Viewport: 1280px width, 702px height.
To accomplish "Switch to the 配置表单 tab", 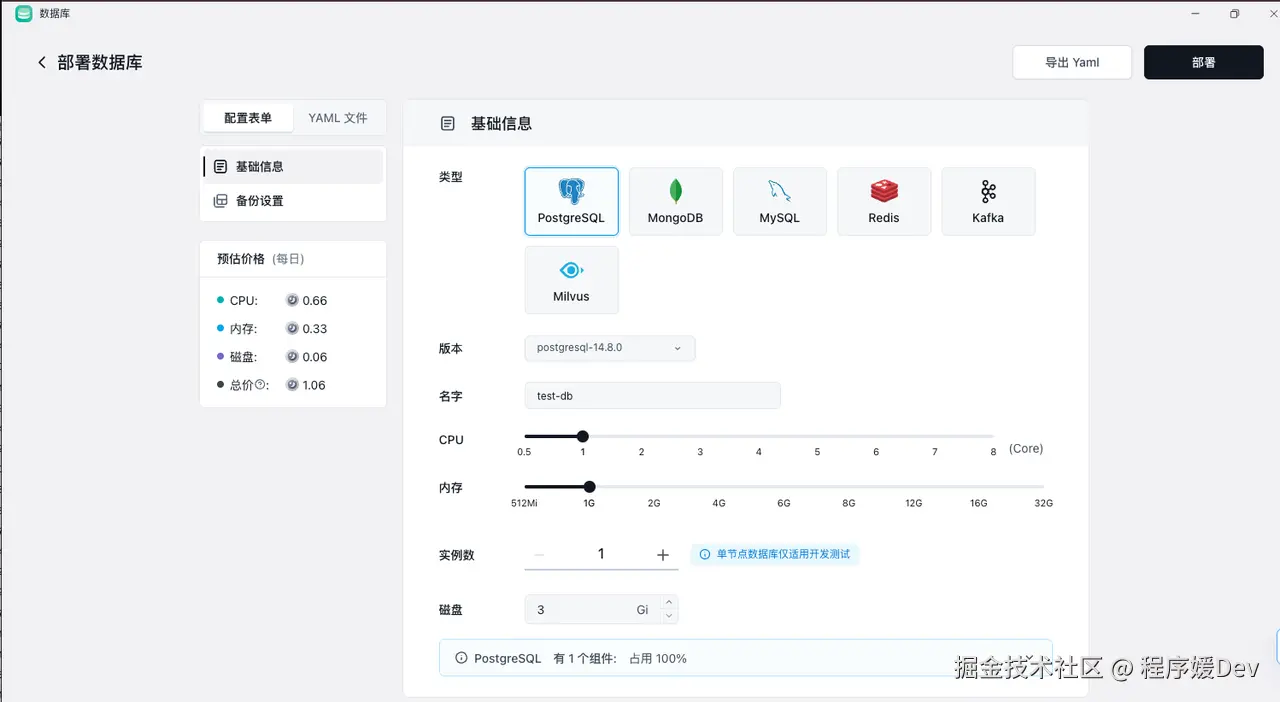I will coord(248,118).
